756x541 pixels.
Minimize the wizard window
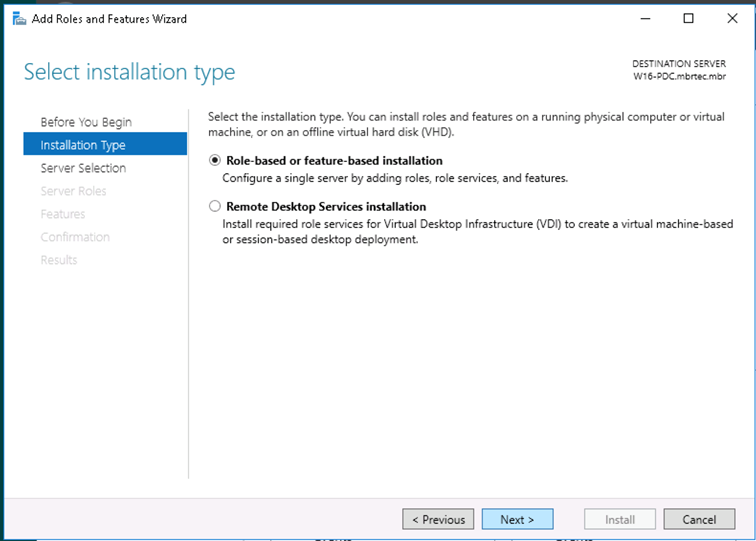click(646, 19)
